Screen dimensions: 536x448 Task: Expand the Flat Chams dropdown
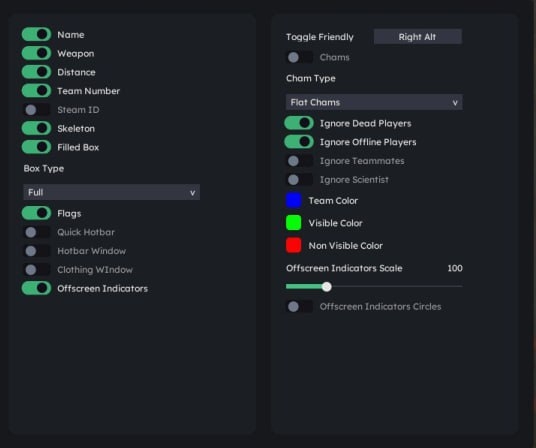pos(374,102)
